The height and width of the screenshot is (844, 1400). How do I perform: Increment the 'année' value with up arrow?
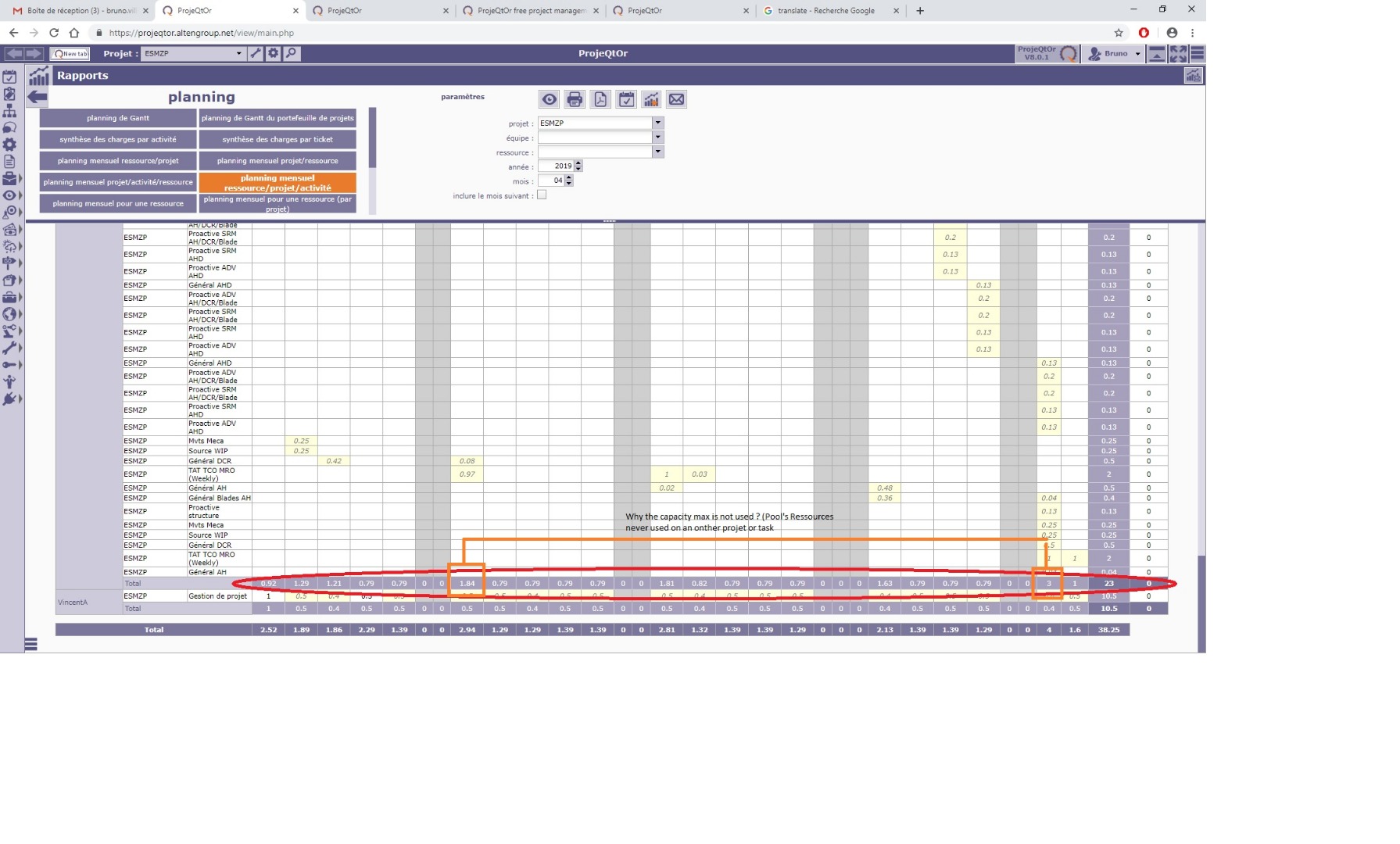(578, 163)
